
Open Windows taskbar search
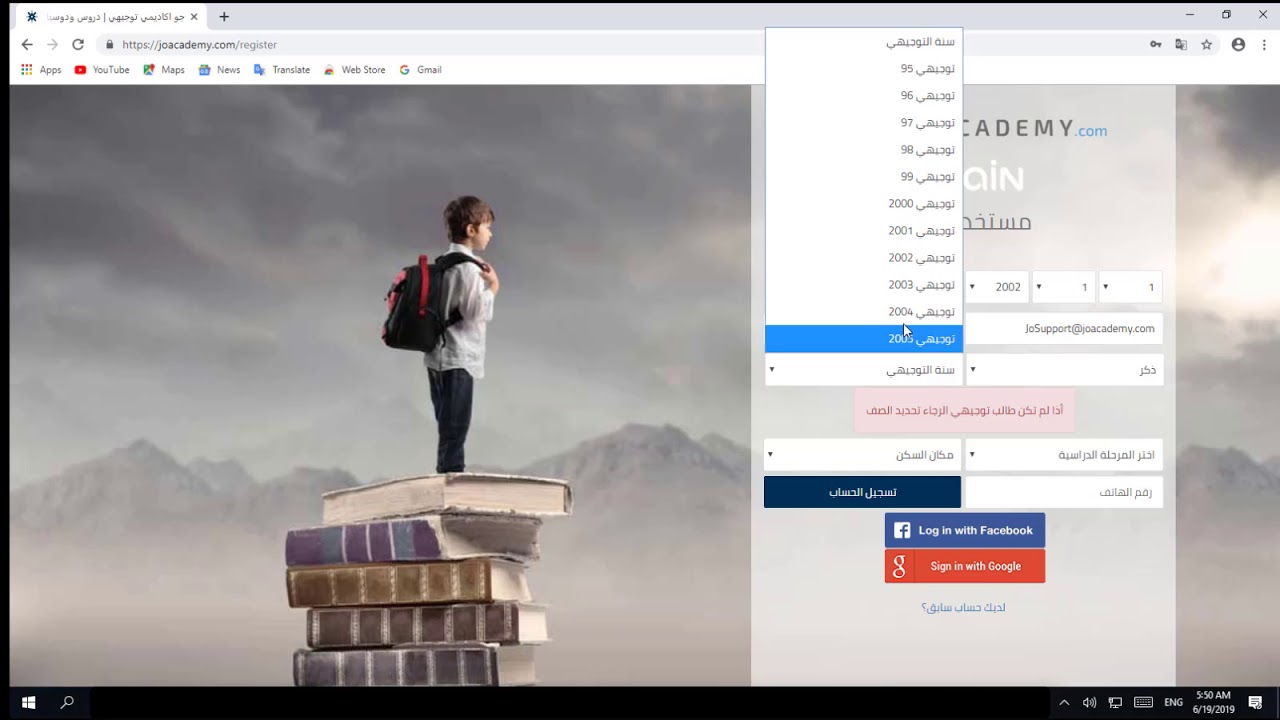coord(67,702)
